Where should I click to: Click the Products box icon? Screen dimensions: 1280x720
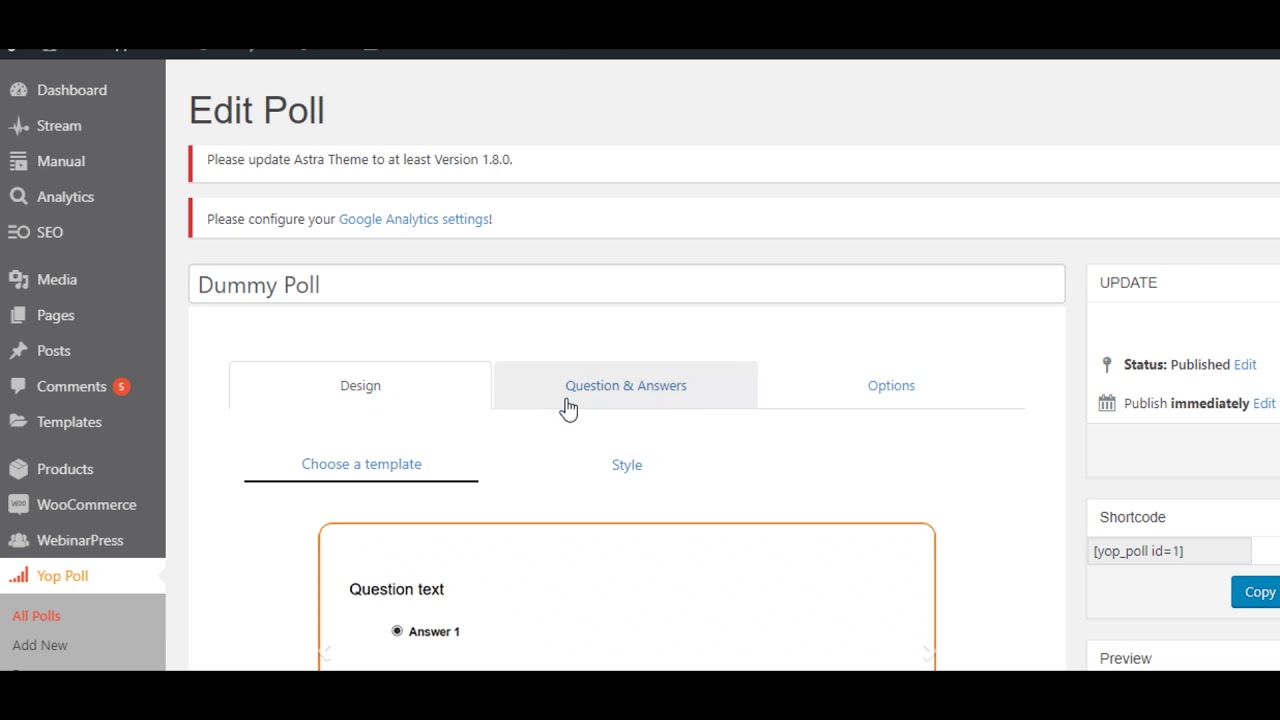[x=18, y=469]
